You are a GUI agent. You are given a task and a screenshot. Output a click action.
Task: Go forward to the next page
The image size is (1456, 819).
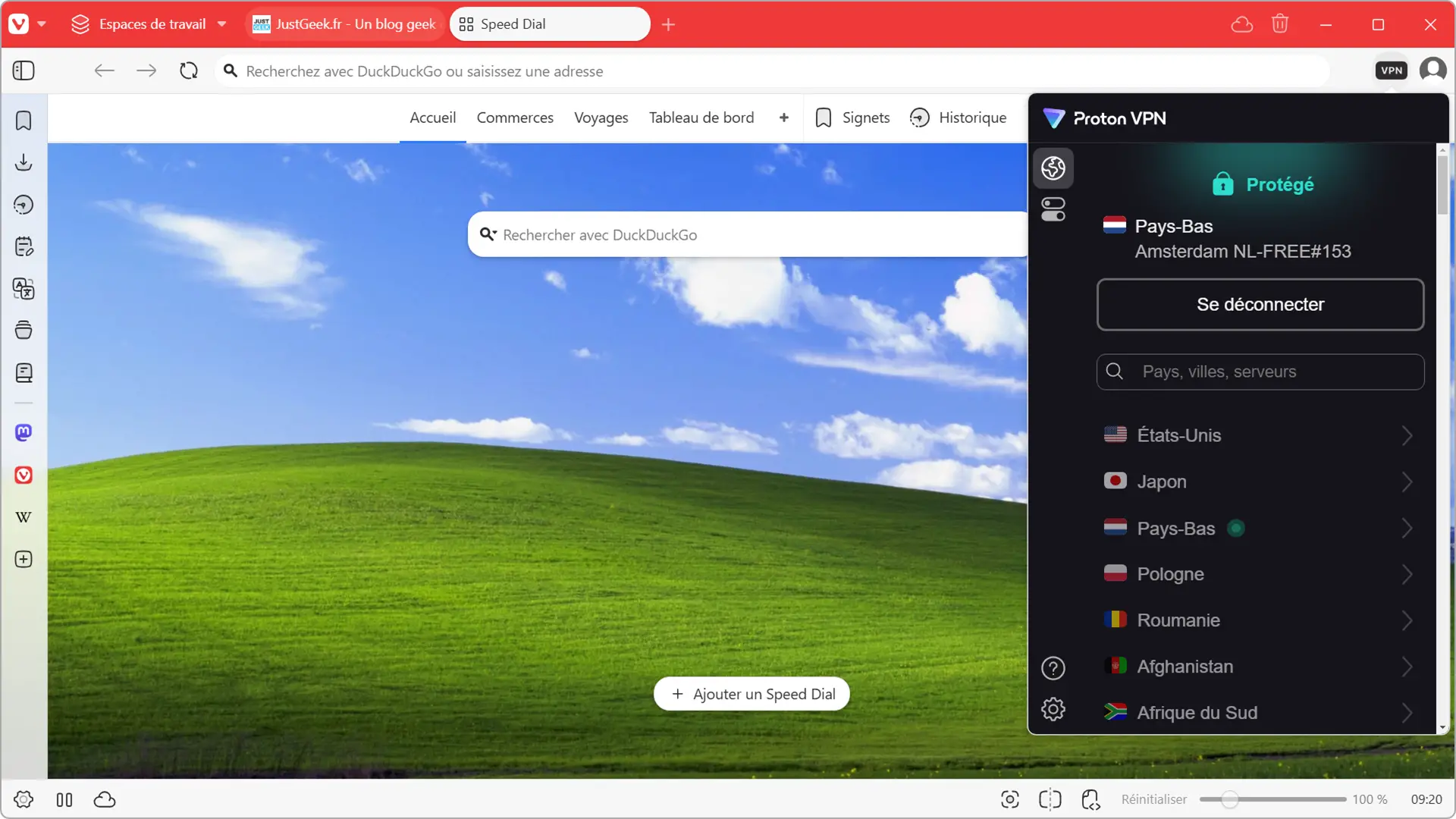146,71
